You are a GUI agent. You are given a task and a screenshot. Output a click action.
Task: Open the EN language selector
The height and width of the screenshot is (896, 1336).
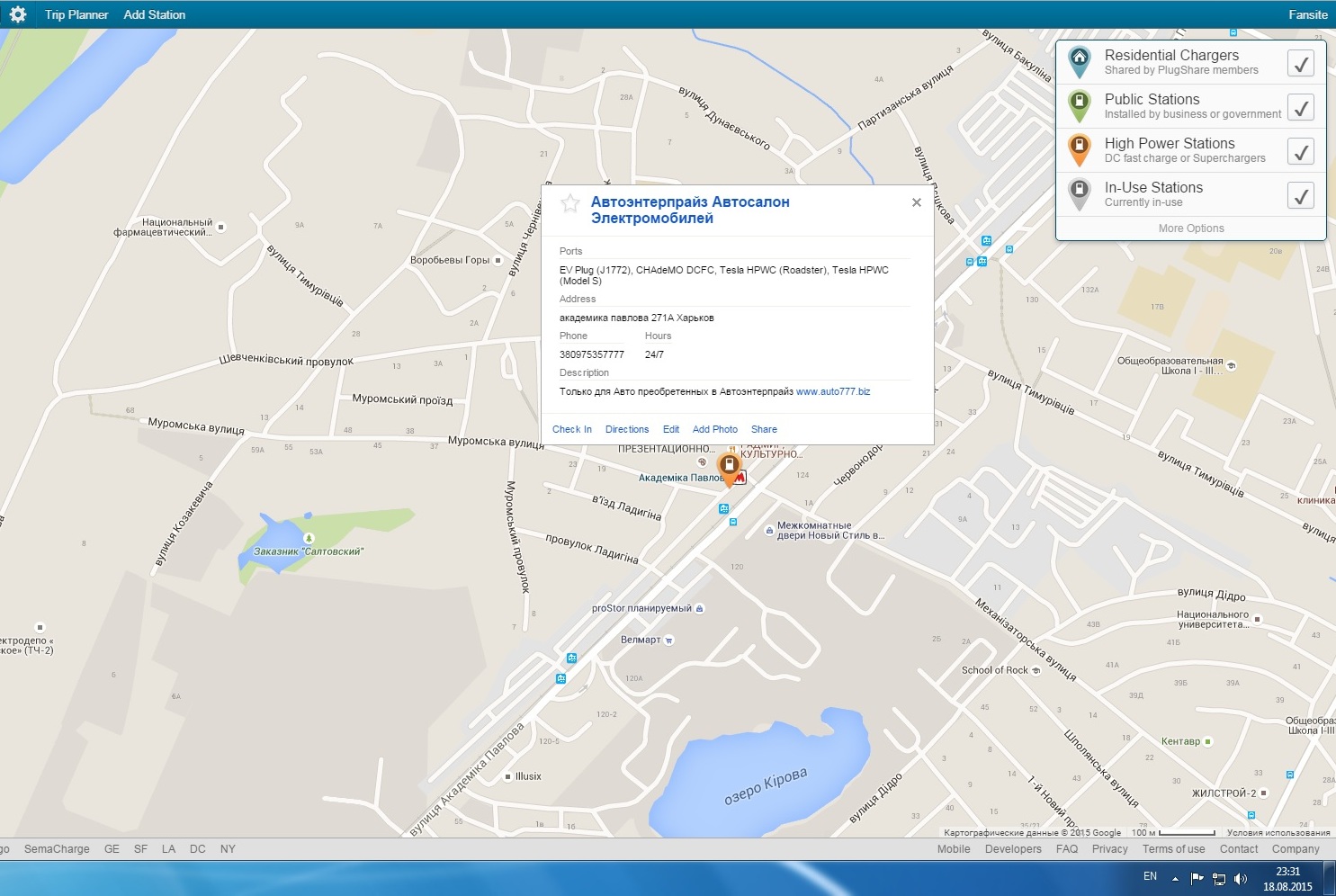(1150, 876)
